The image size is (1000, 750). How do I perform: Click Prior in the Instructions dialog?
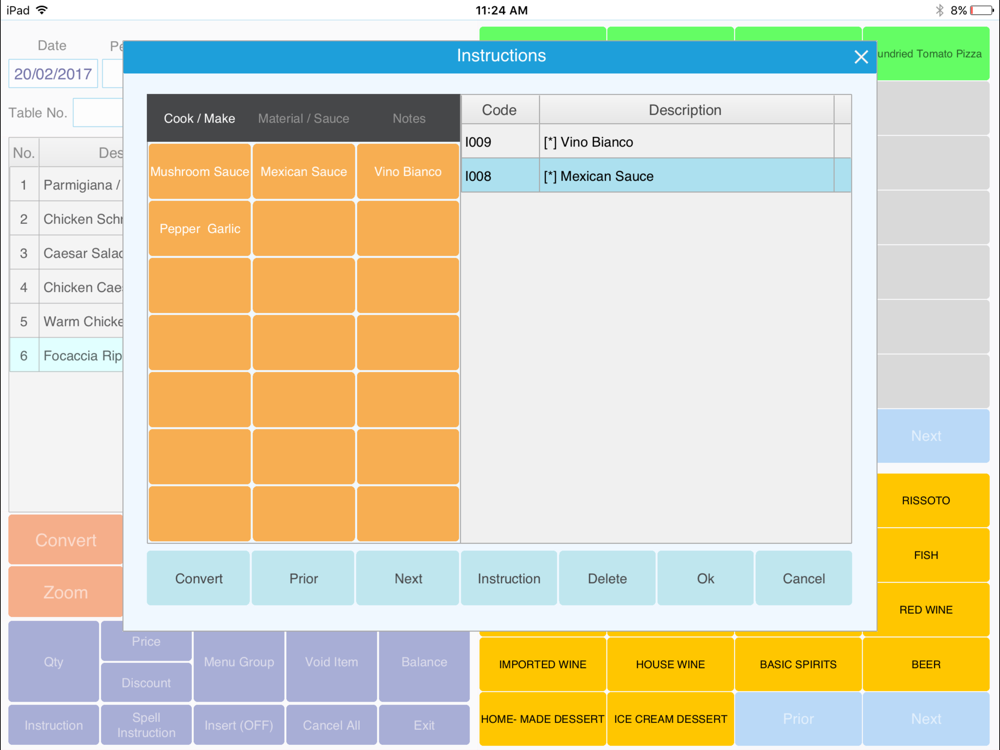point(303,578)
